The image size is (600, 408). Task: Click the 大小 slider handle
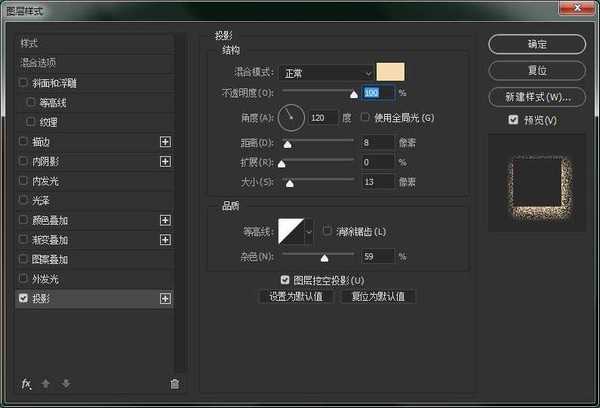pyautogui.click(x=290, y=183)
